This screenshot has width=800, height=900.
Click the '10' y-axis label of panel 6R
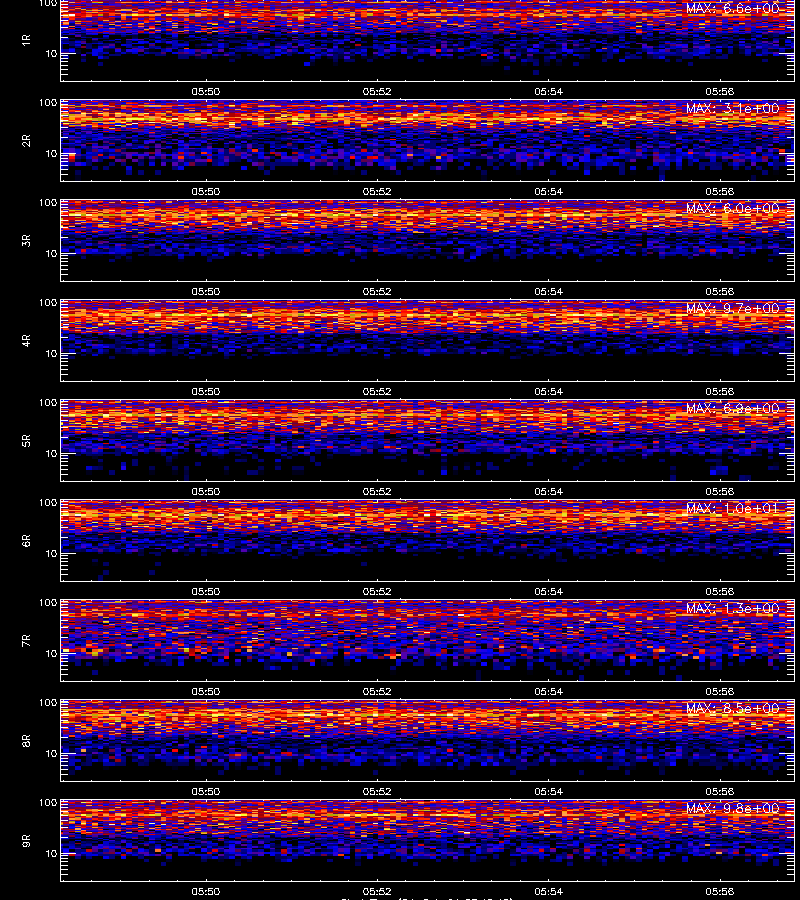click(x=51, y=553)
